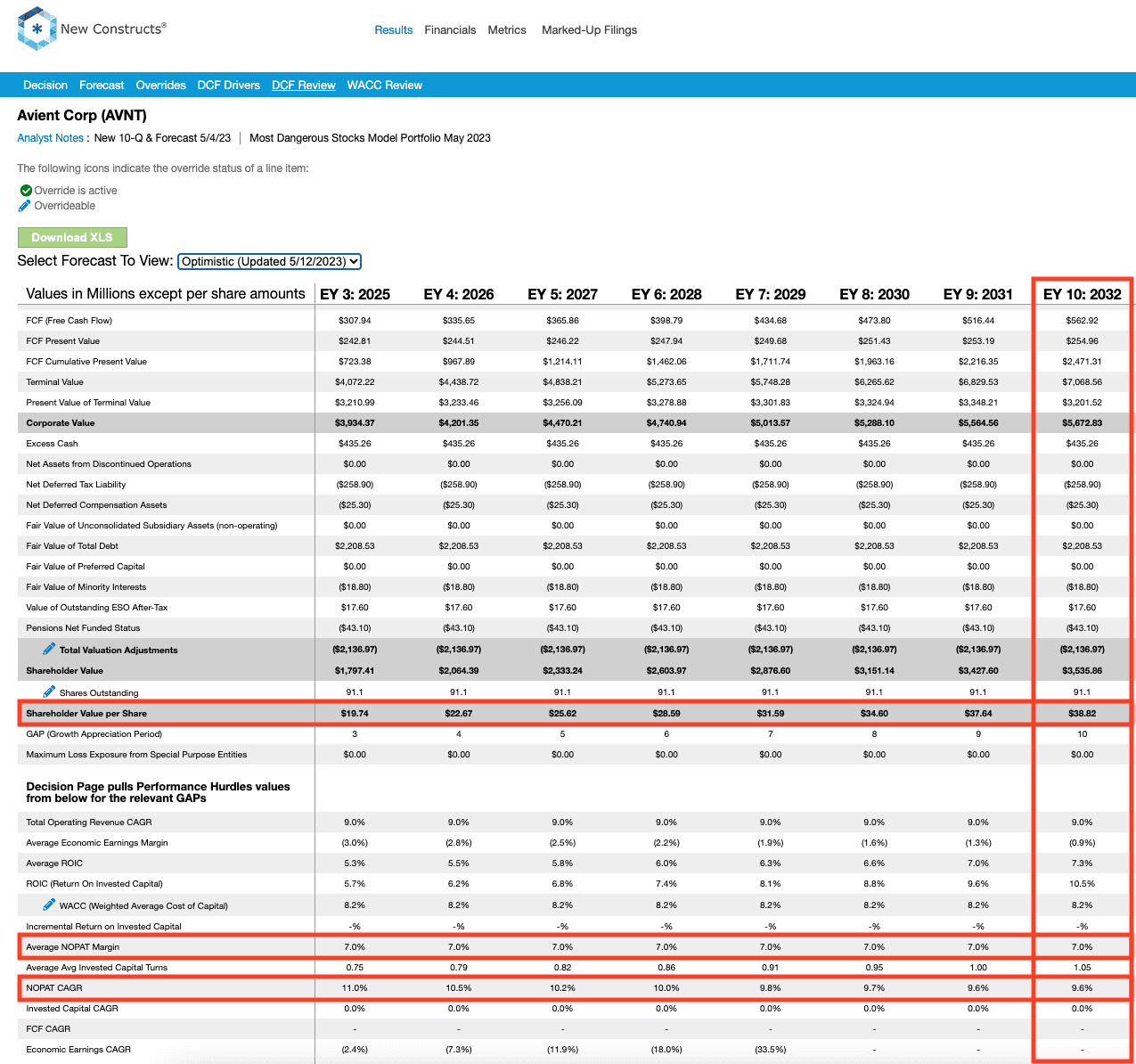Click the pencil icon beside Shares Outstanding
1136x1064 pixels.
pos(49,692)
